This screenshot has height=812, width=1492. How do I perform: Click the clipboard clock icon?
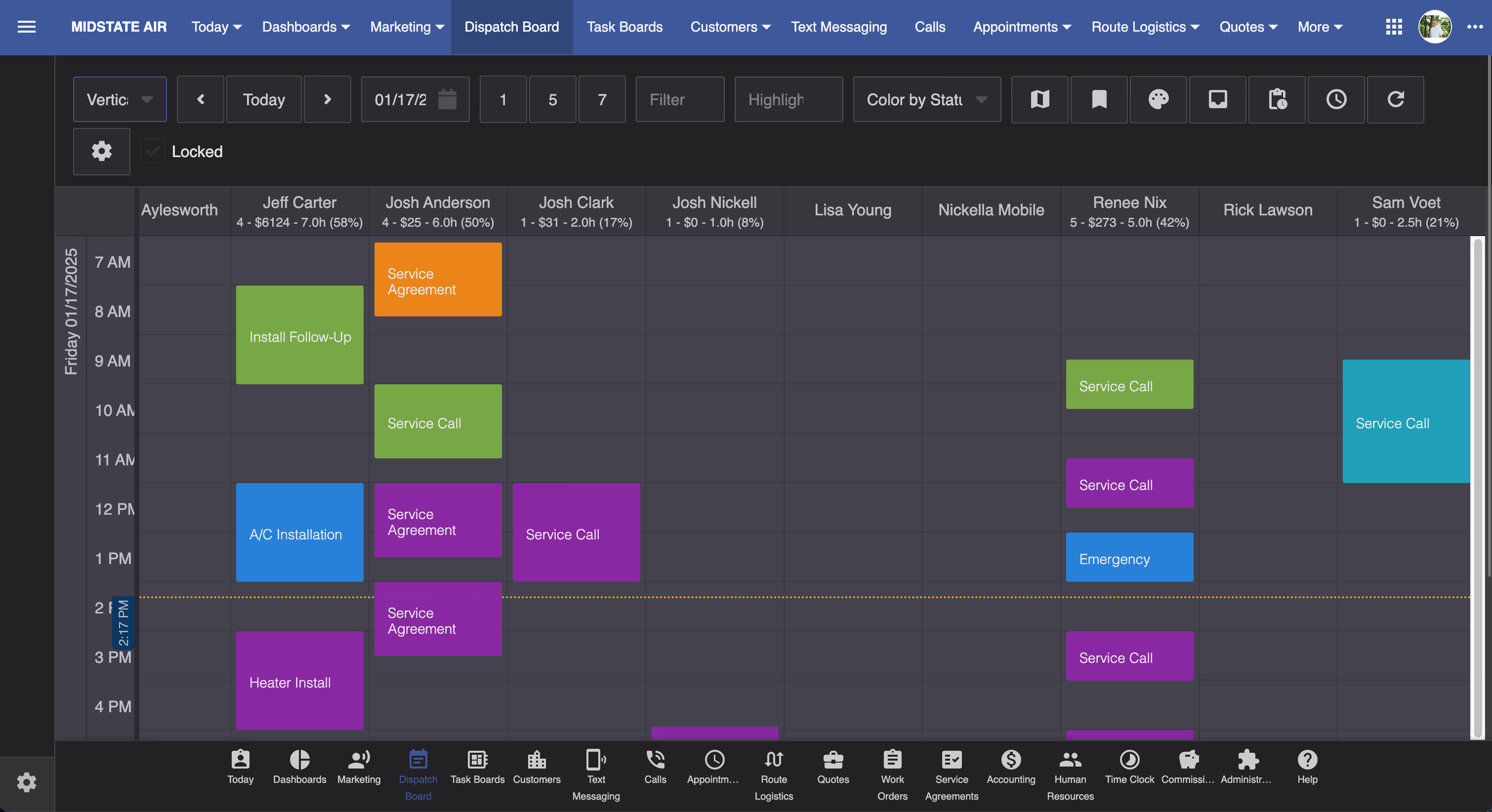point(1277,100)
